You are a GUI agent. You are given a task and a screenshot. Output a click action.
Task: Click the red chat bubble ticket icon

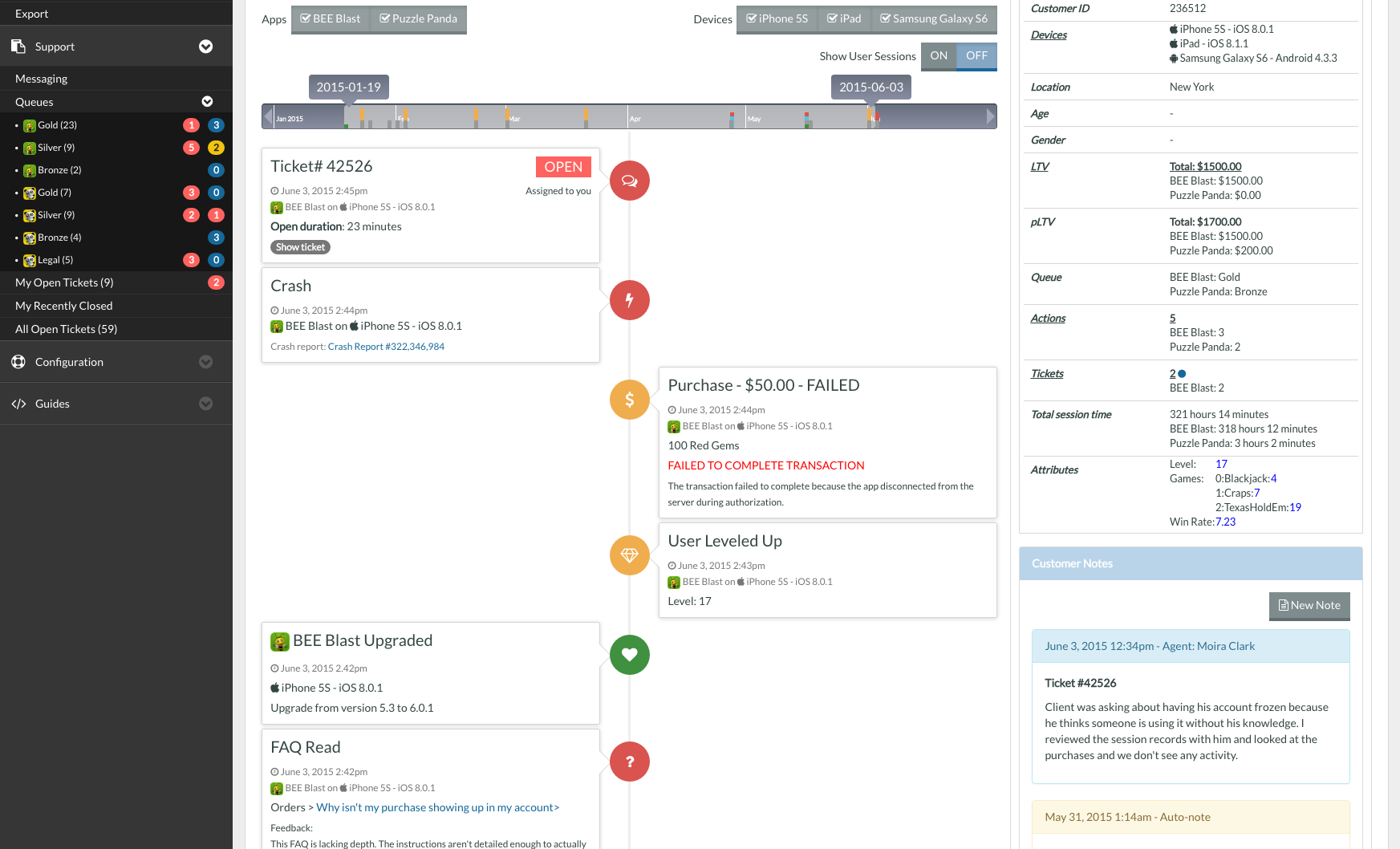[x=630, y=181]
